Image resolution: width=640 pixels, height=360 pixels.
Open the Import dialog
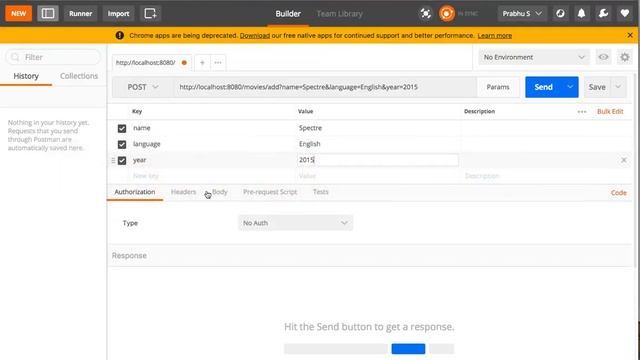coord(118,13)
